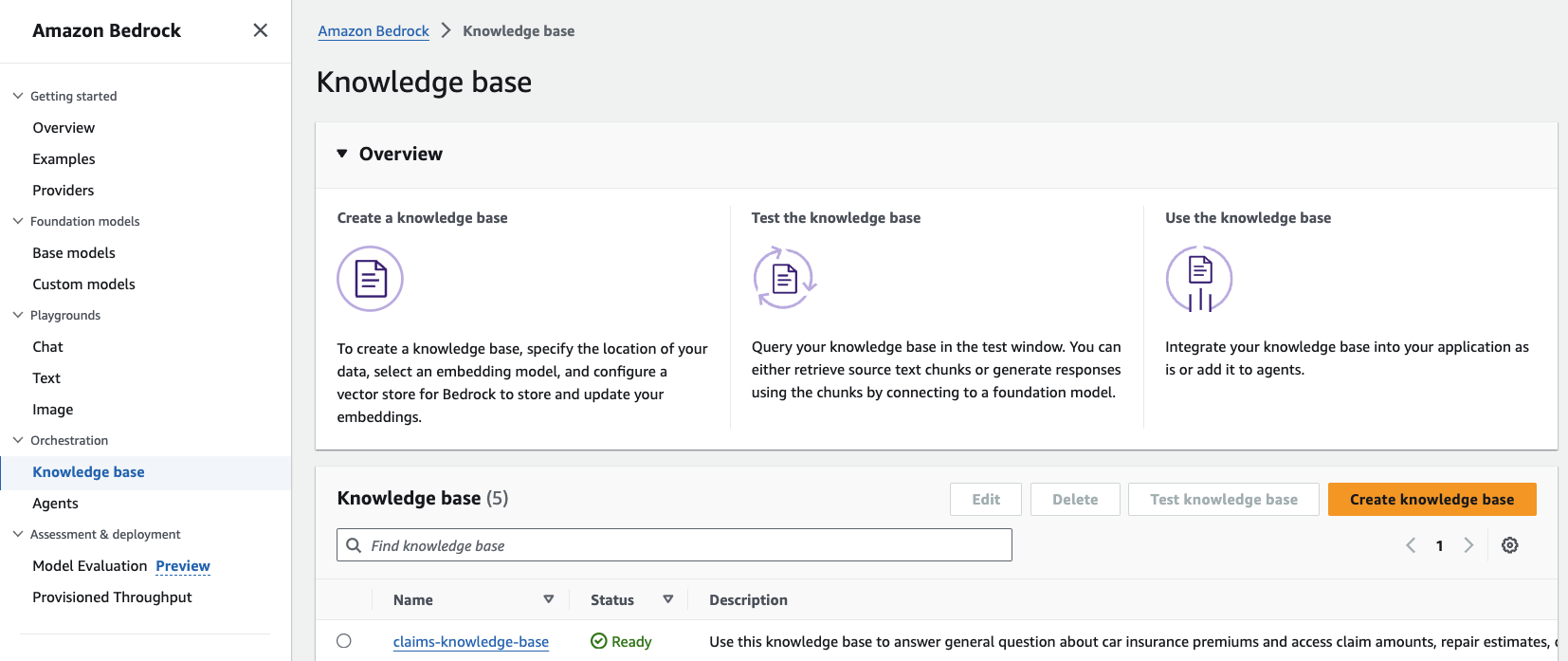Open the Image playground
The image size is (1568, 661).
53,409
